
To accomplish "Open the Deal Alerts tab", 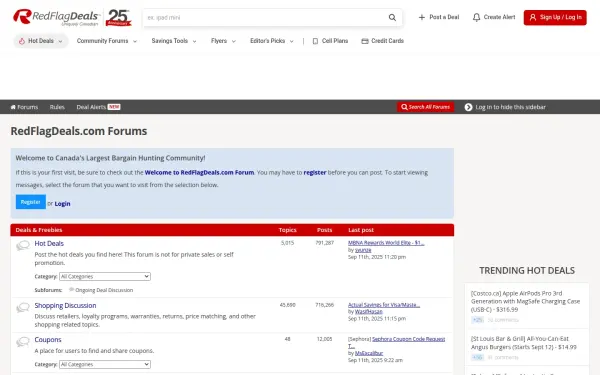I will coord(91,107).
